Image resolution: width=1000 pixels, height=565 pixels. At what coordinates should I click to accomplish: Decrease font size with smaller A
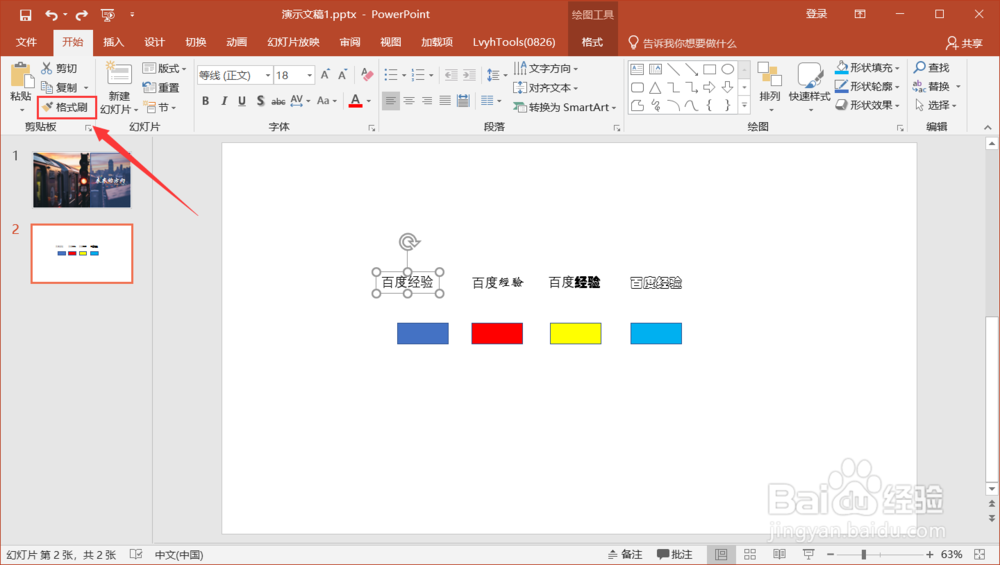click(342, 75)
